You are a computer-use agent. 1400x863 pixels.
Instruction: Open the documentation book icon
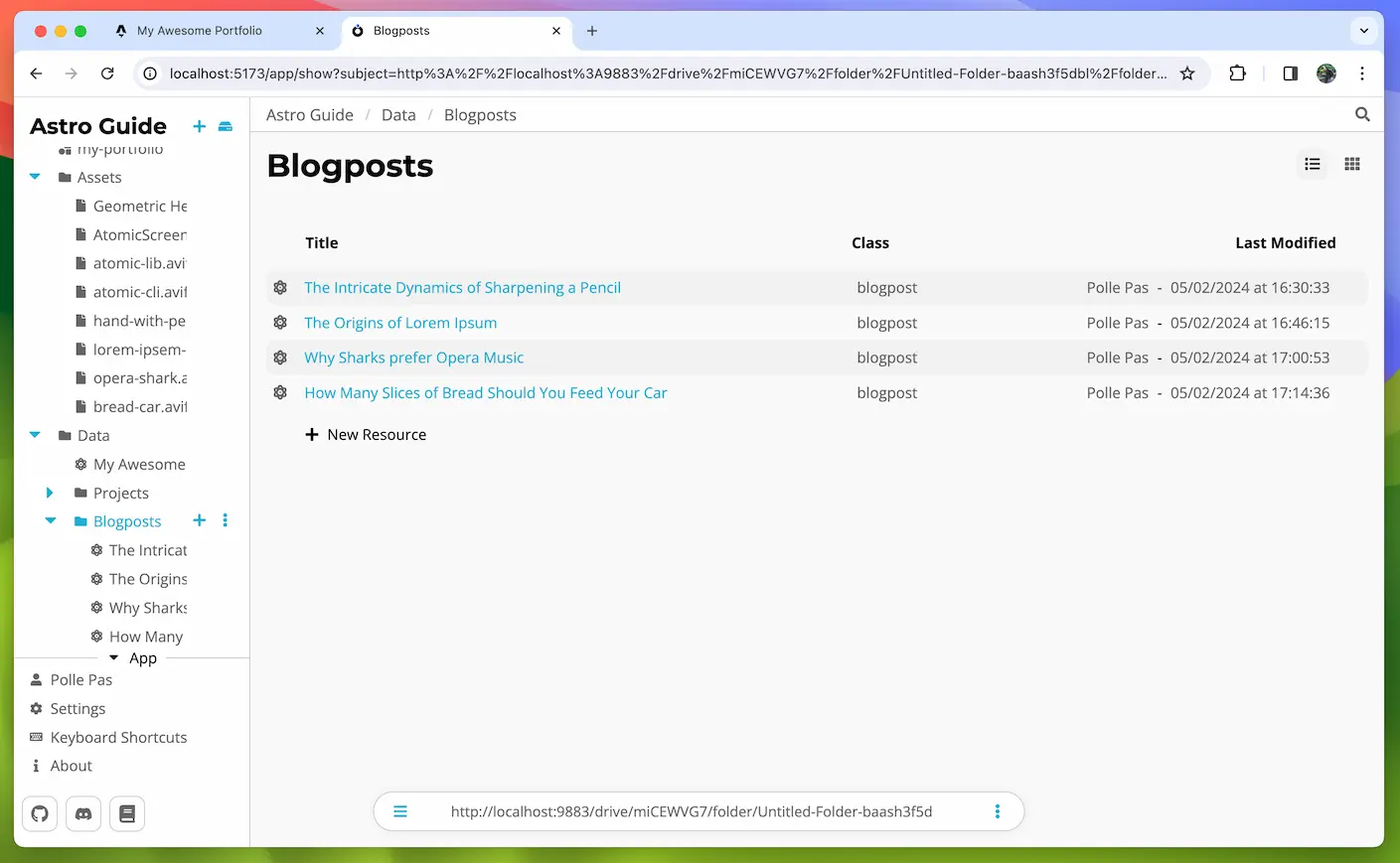point(127,813)
